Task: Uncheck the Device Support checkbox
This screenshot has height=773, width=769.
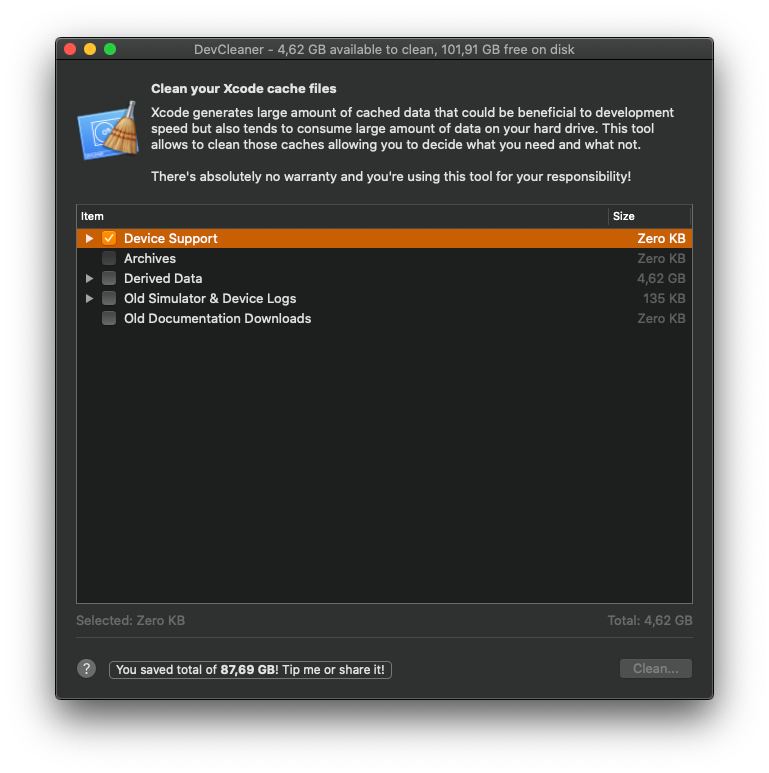Action: 109,238
